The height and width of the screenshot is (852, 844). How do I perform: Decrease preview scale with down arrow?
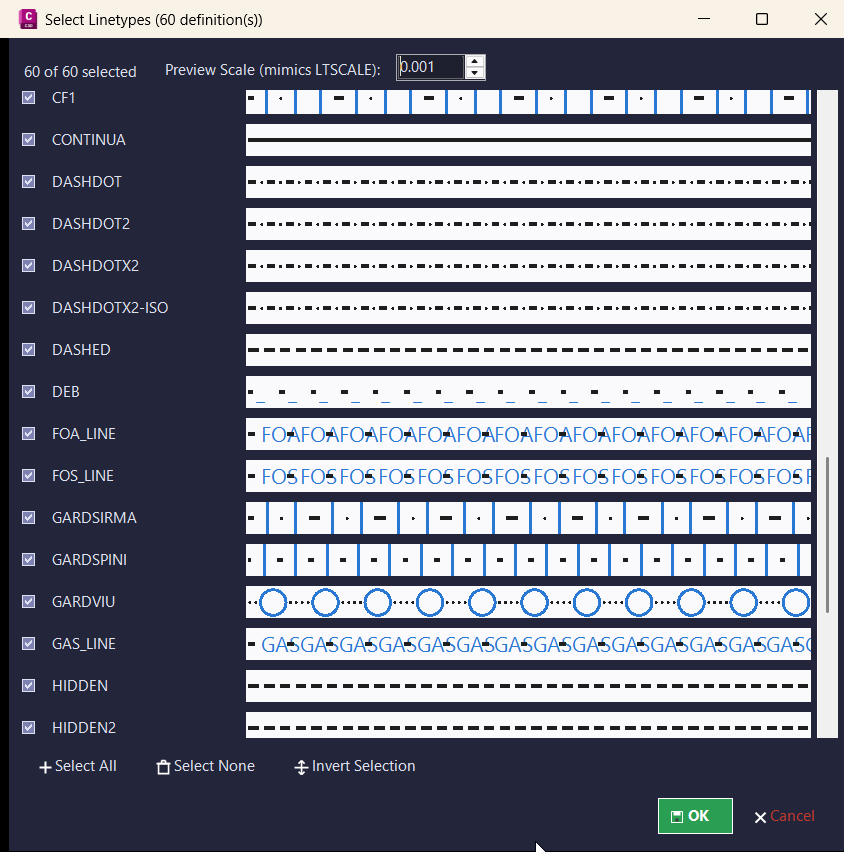(475, 73)
